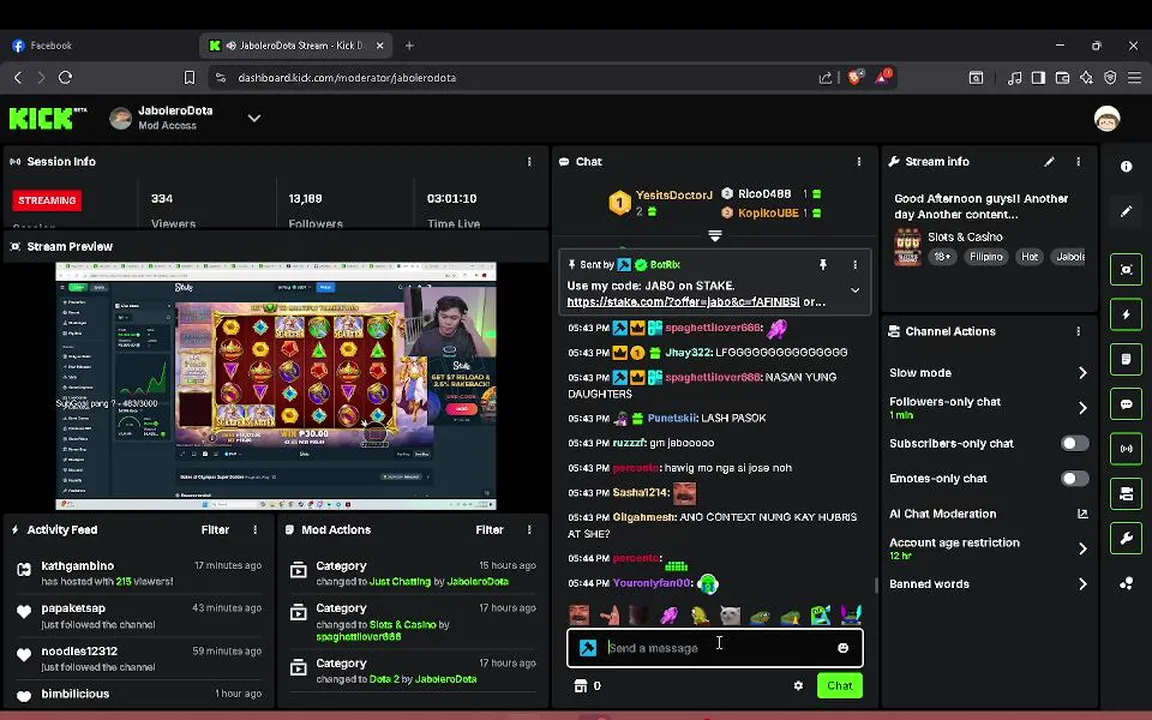Open Mod Actions Filter

(x=489, y=530)
